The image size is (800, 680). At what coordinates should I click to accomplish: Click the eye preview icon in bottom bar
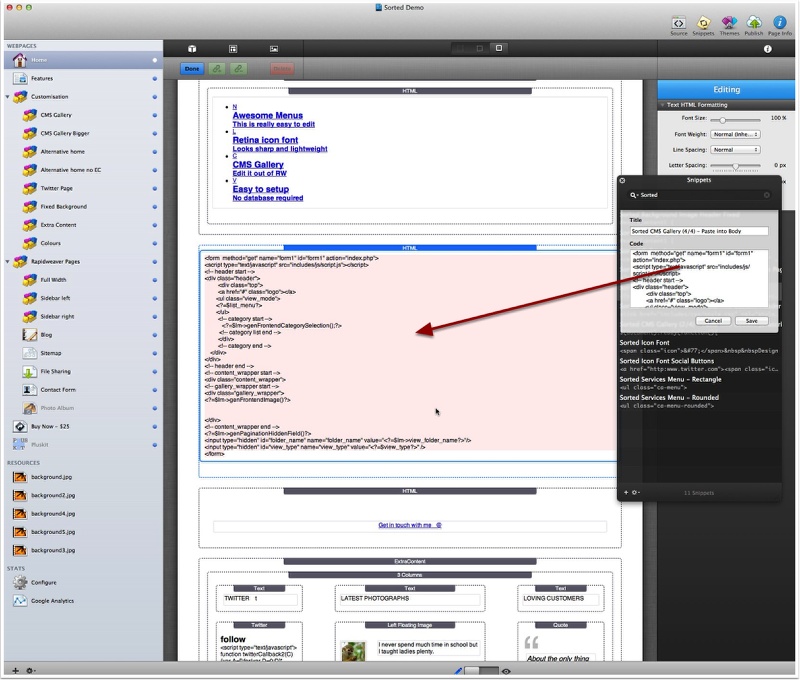(506, 671)
